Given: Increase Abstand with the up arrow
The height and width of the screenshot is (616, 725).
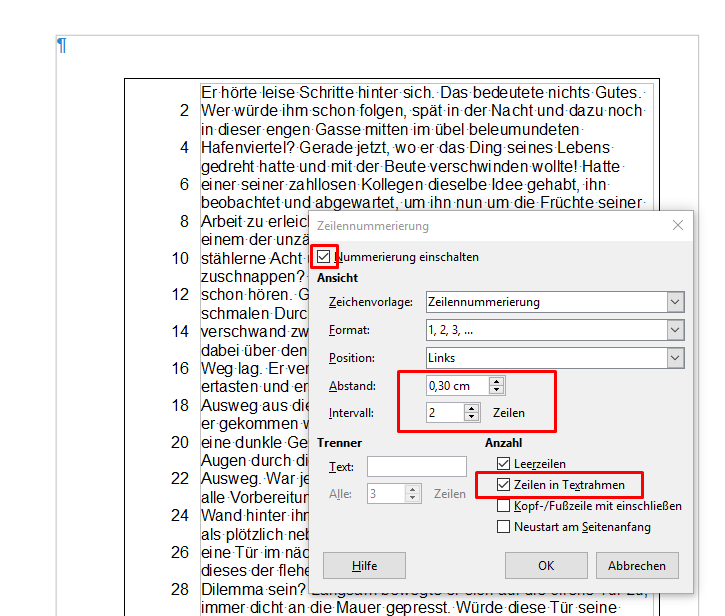Looking at the screenshot, I should pos(497,381).
